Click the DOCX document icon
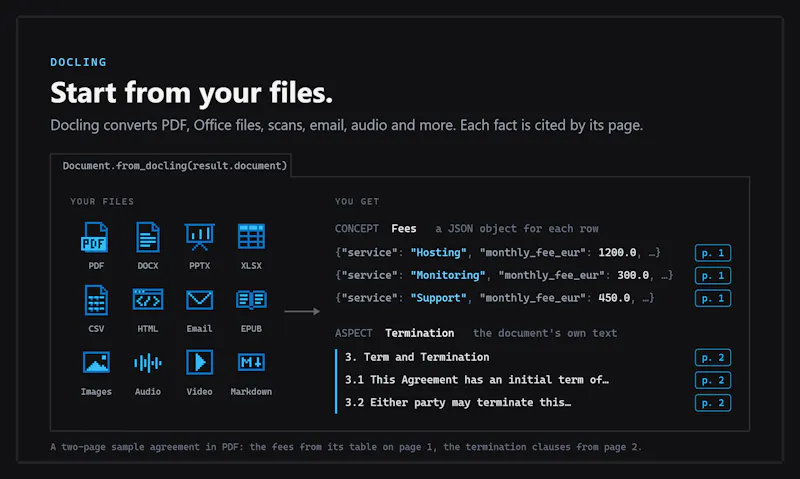This screenshot has height=479, width=800. [x=148, y=237]
